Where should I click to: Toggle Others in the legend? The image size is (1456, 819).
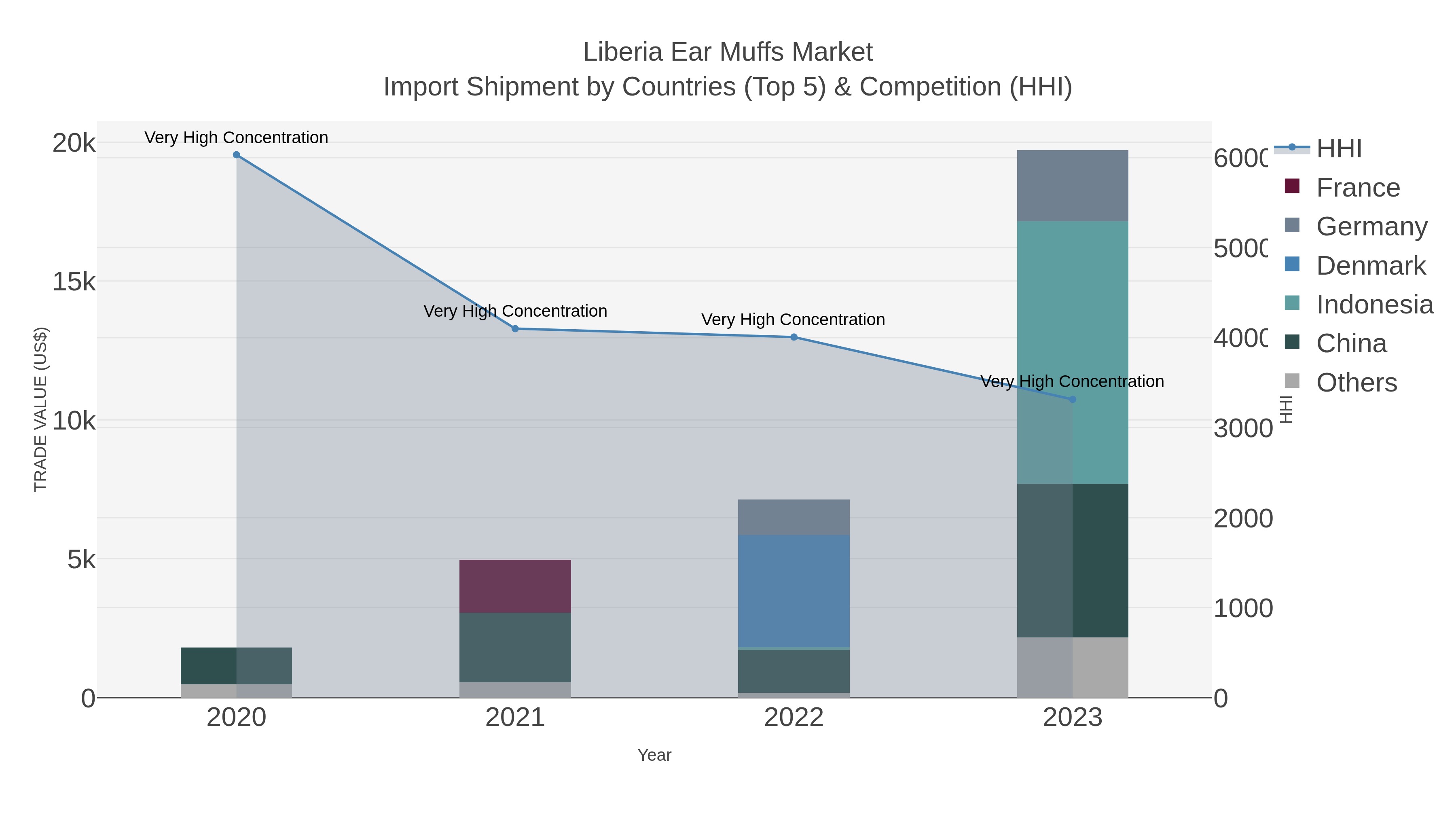point(1341,383)
